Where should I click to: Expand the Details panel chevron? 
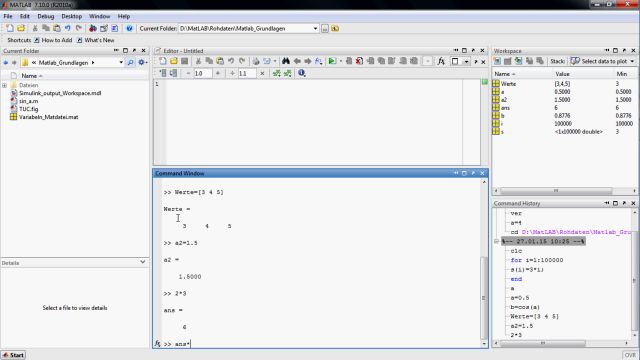(x=142, y=262)
